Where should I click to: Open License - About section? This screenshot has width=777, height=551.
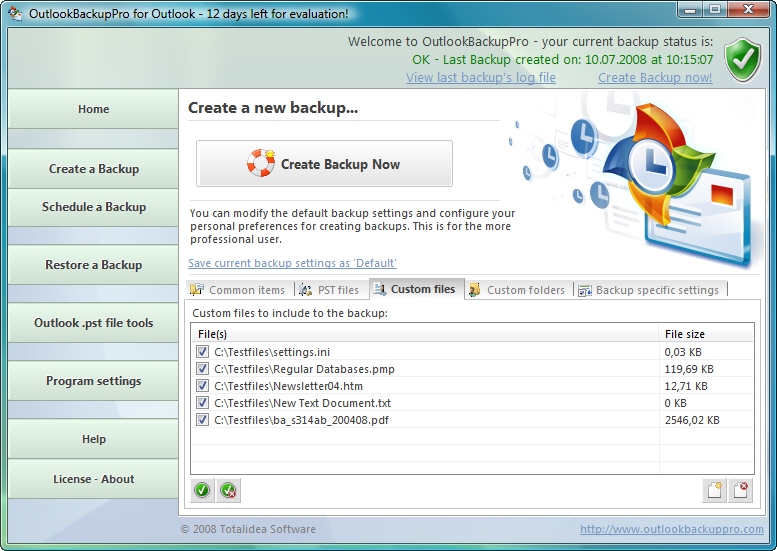click(93, 479)
